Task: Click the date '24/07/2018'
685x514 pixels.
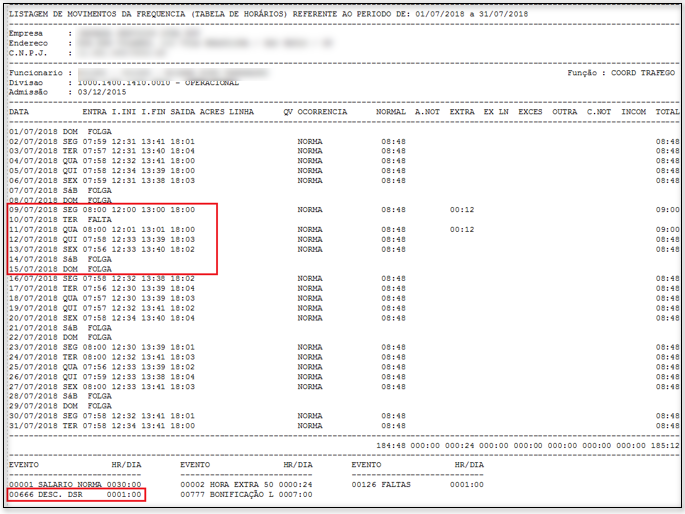Action: tap(33, 357)
